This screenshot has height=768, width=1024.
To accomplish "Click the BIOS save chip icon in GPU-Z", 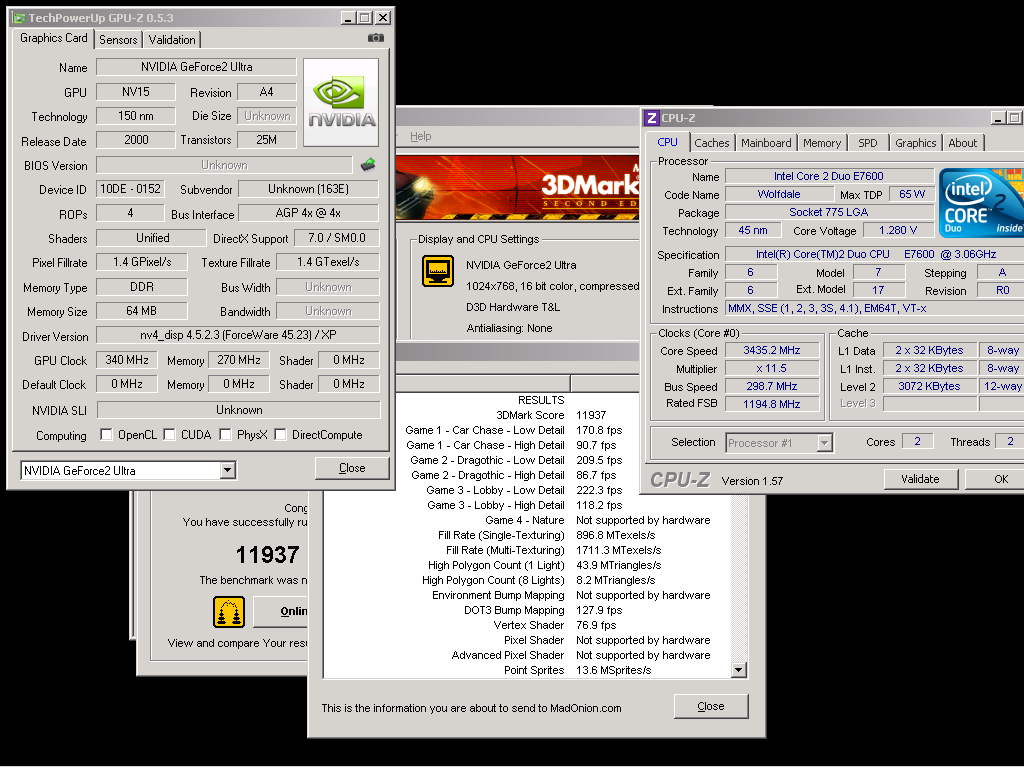I will (368, 165).
